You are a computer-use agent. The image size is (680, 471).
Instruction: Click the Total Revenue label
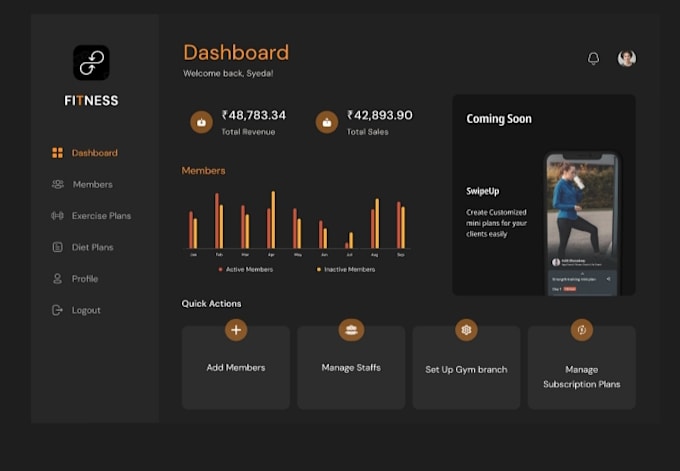(248, 132)
